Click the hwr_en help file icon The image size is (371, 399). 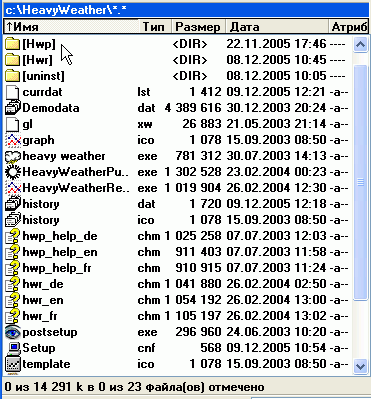coord(13,300)
